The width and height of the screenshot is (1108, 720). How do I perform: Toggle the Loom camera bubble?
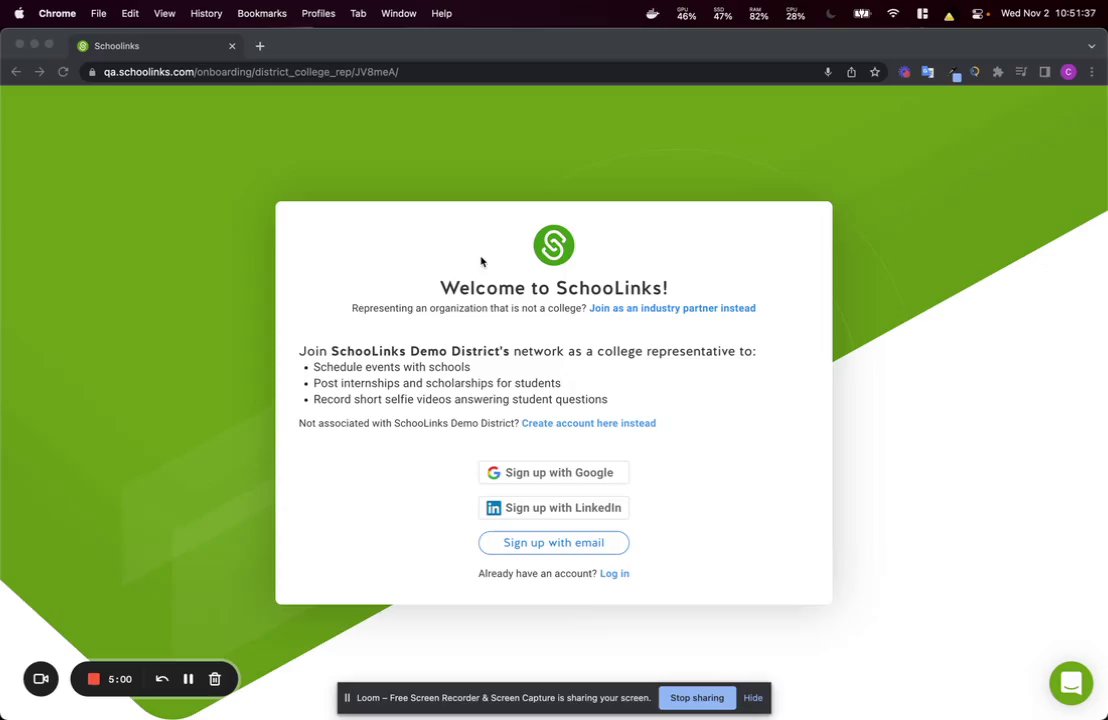click(41, 679)
